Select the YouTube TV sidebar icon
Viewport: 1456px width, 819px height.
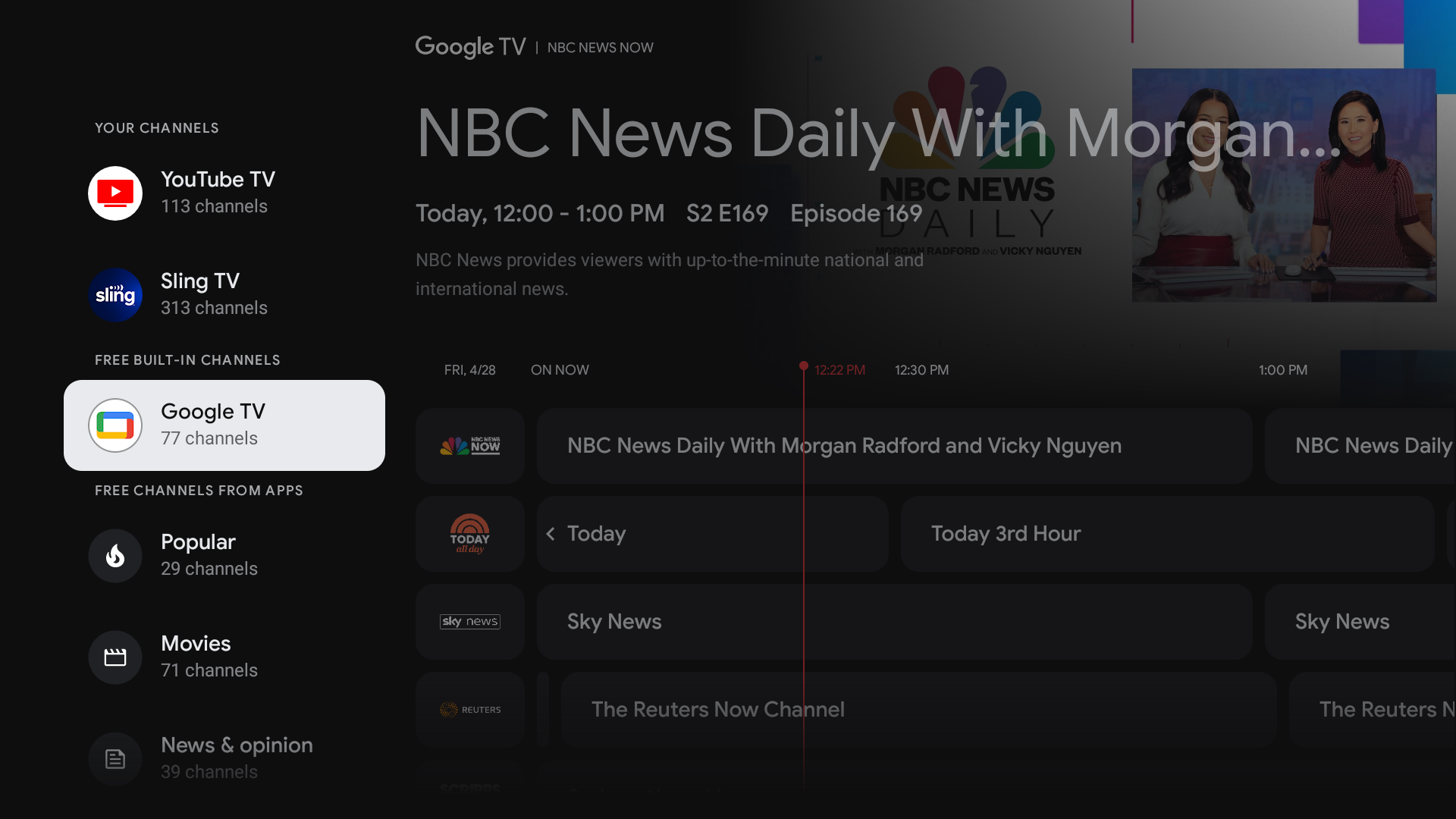click(x=115, y=193)
